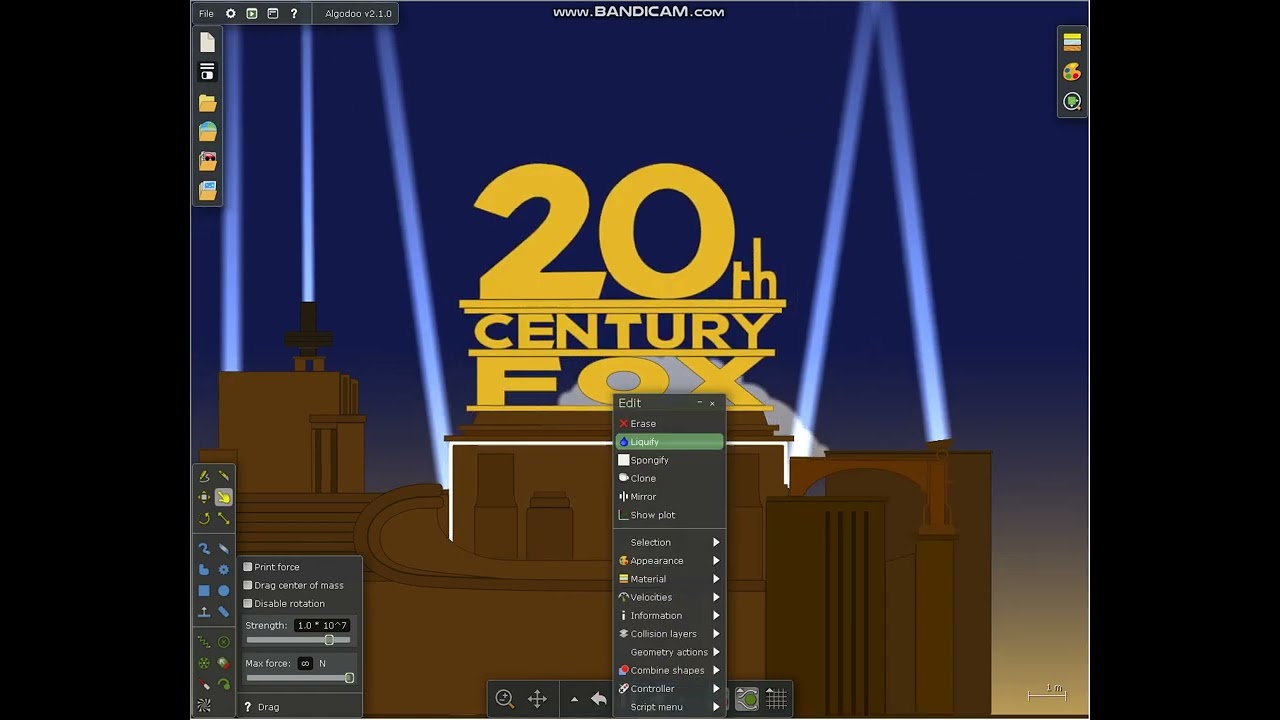Click the green circle icon below the palette

(x=1072, y=101)
